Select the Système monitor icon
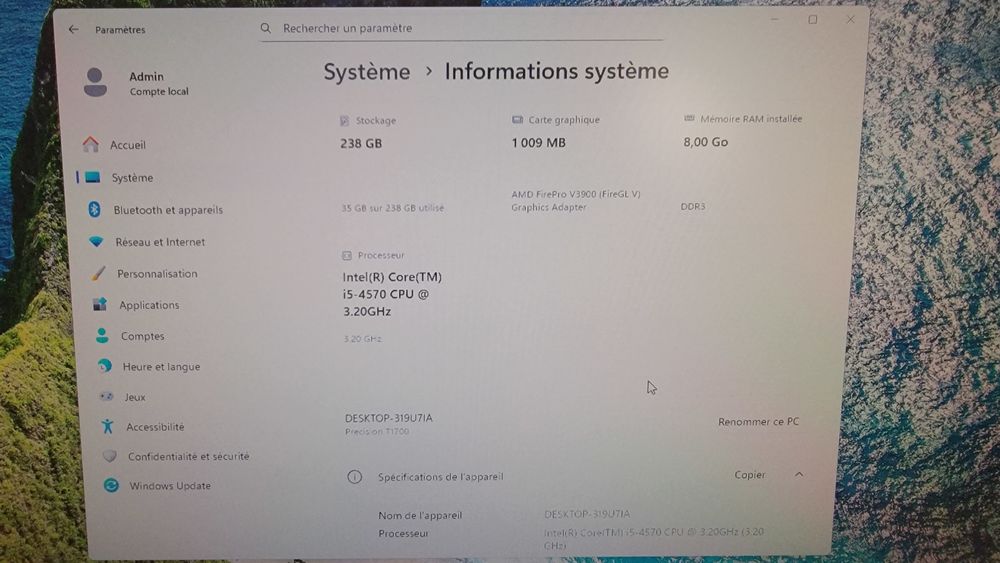This screenshot has width=1000, height=563. point(92,177)
